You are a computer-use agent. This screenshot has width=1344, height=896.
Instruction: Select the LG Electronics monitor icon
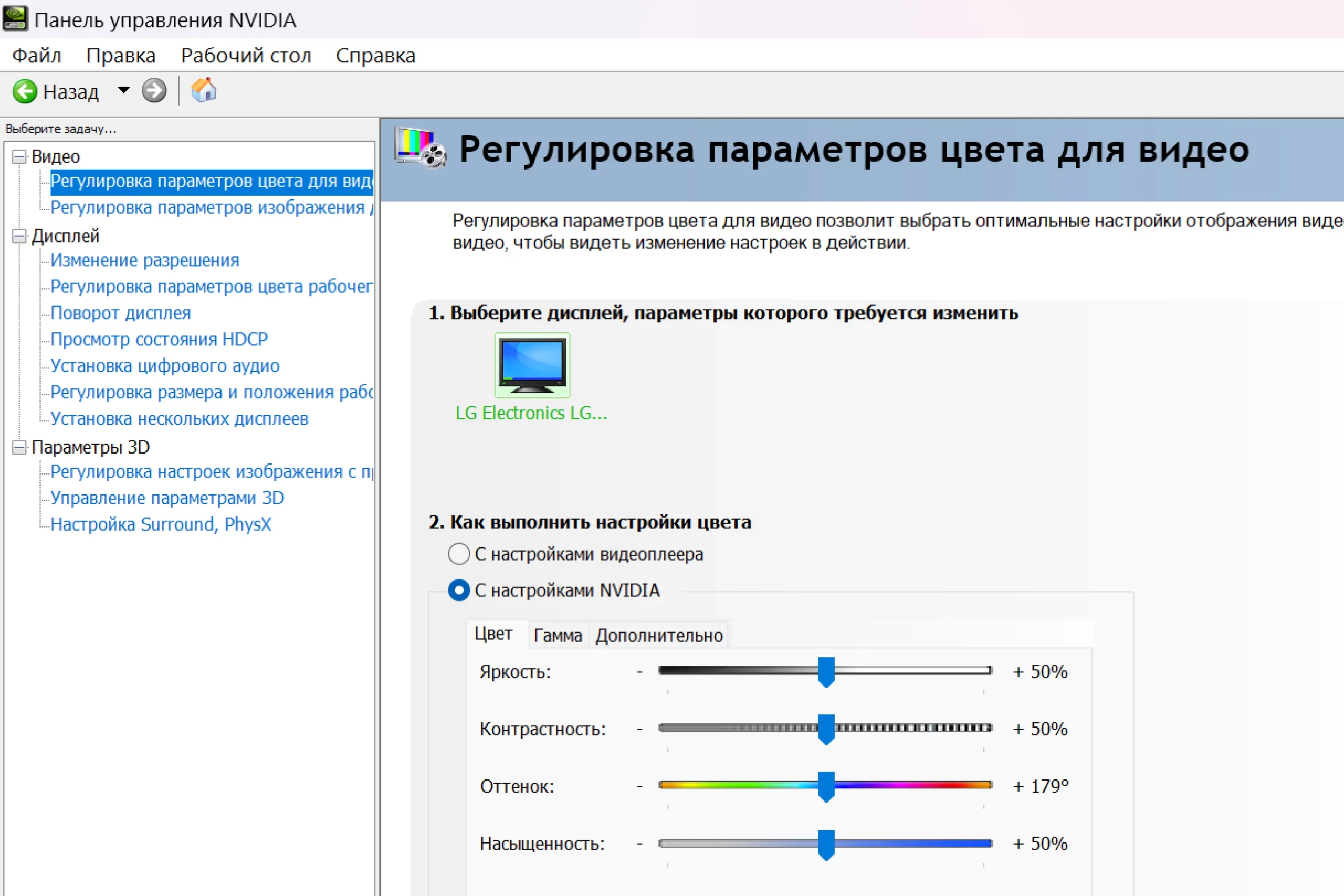tap(531, 366)
